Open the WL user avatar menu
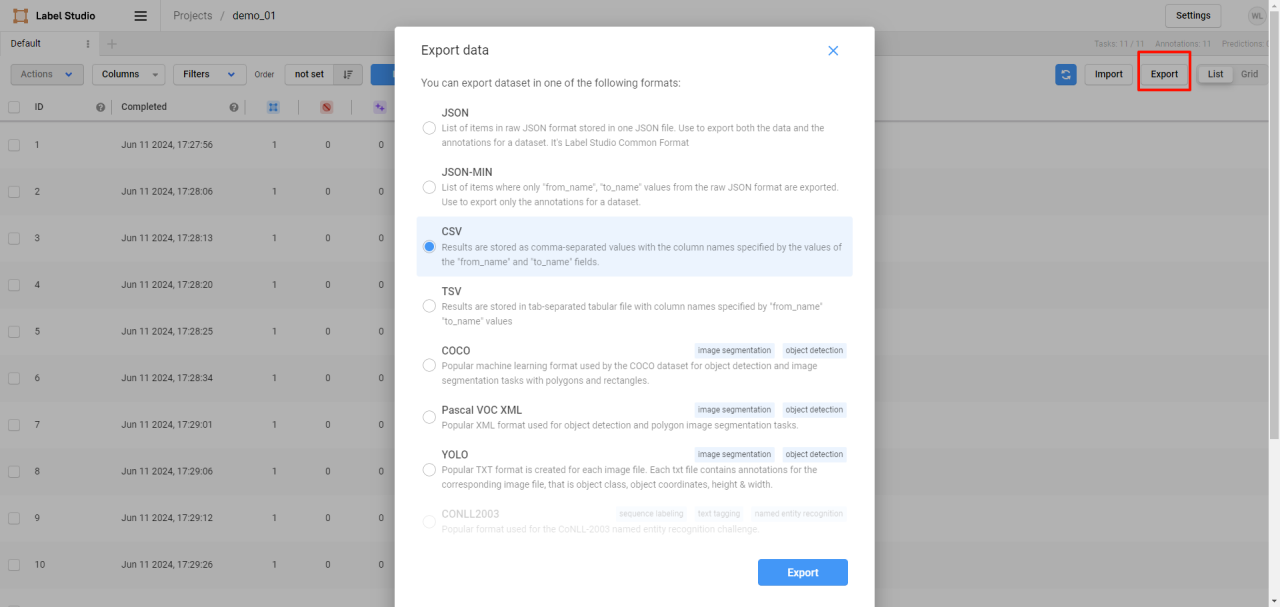The height and width of the screenshot is (607, 1280). click(x=1257, y=16)
